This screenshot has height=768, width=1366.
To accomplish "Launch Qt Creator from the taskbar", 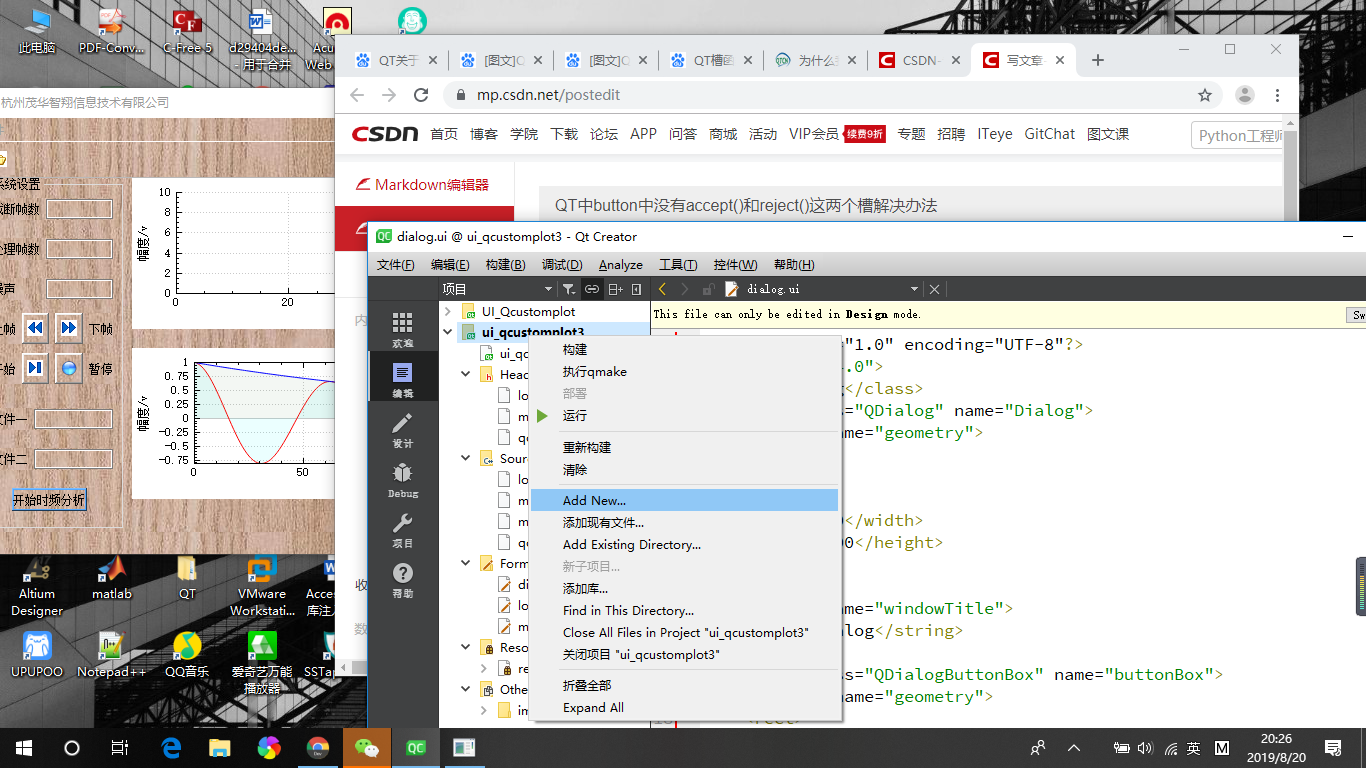I will [416, 748].
